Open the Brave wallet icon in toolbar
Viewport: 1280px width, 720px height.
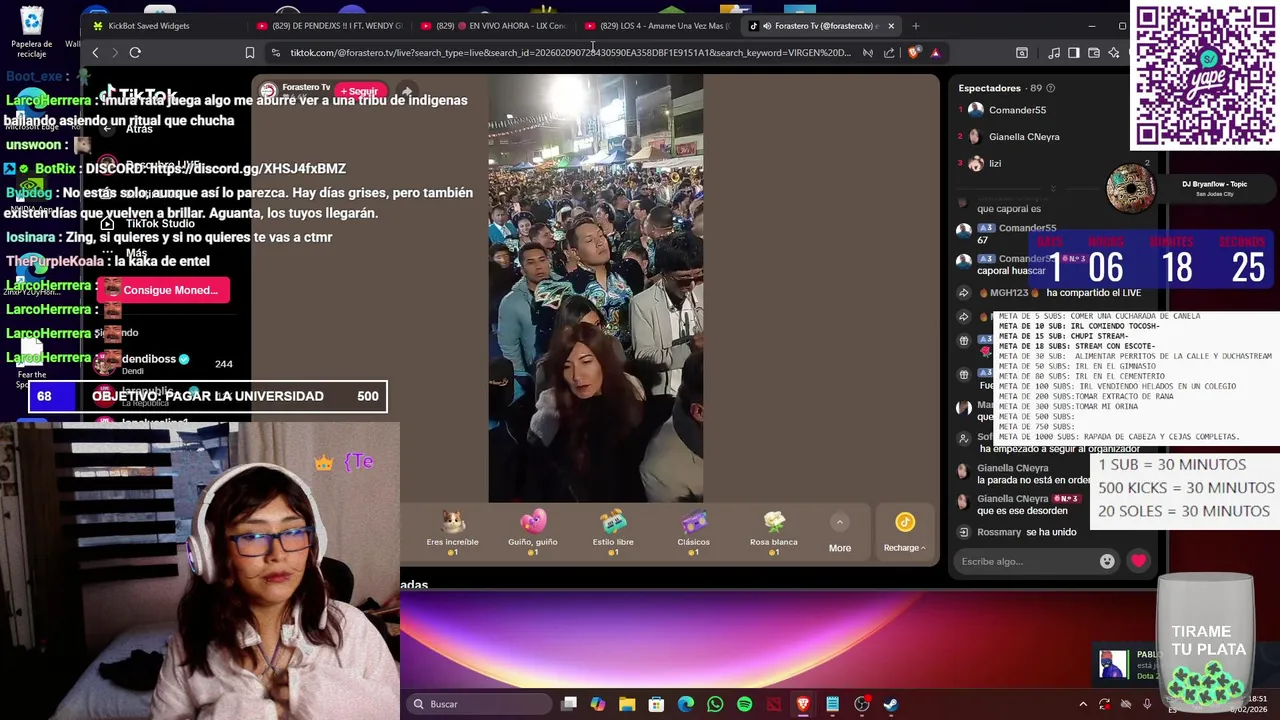[x=1094, y=53]
